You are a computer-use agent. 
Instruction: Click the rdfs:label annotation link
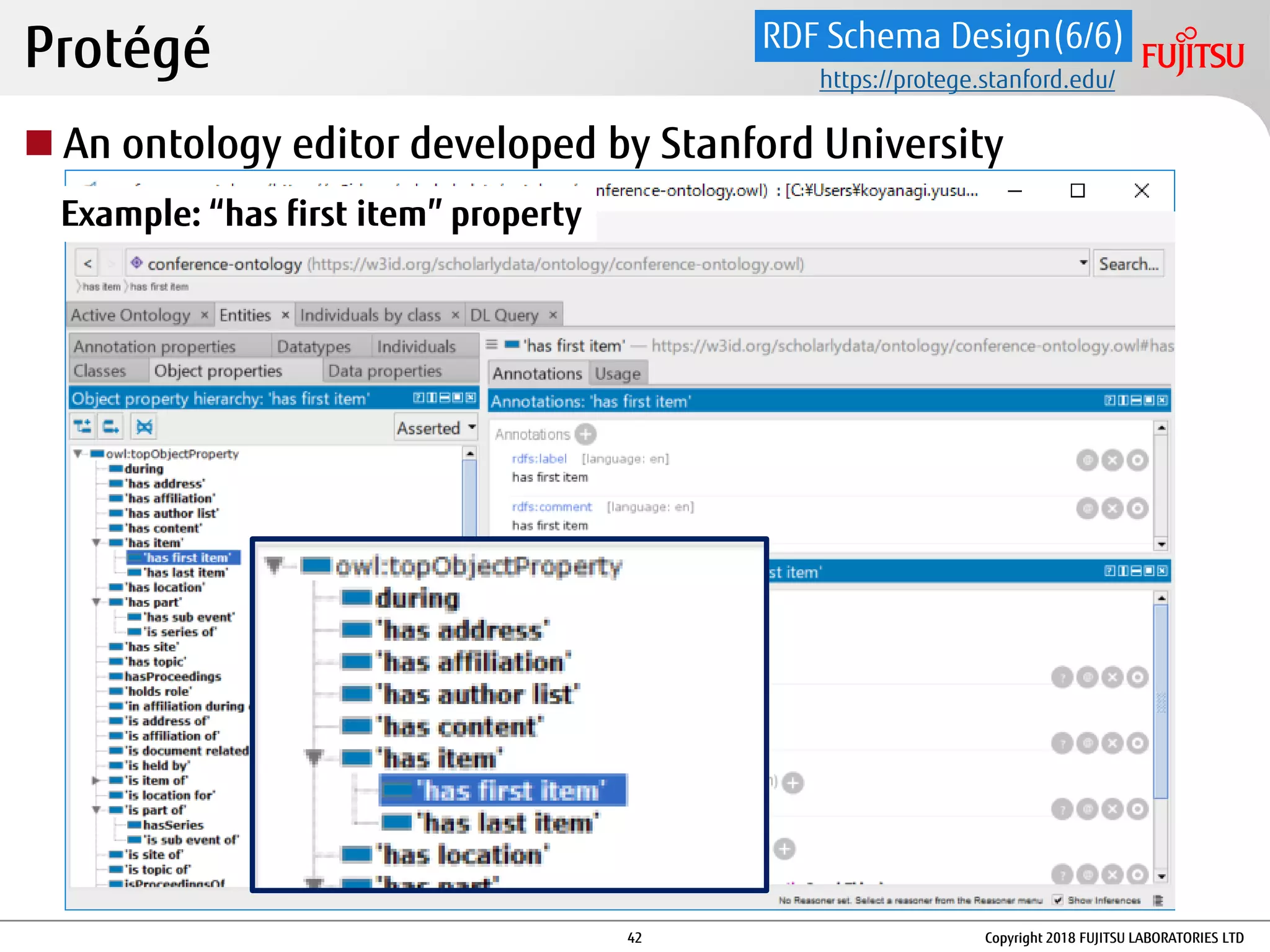pyautogui.click(x=539, y=459)
